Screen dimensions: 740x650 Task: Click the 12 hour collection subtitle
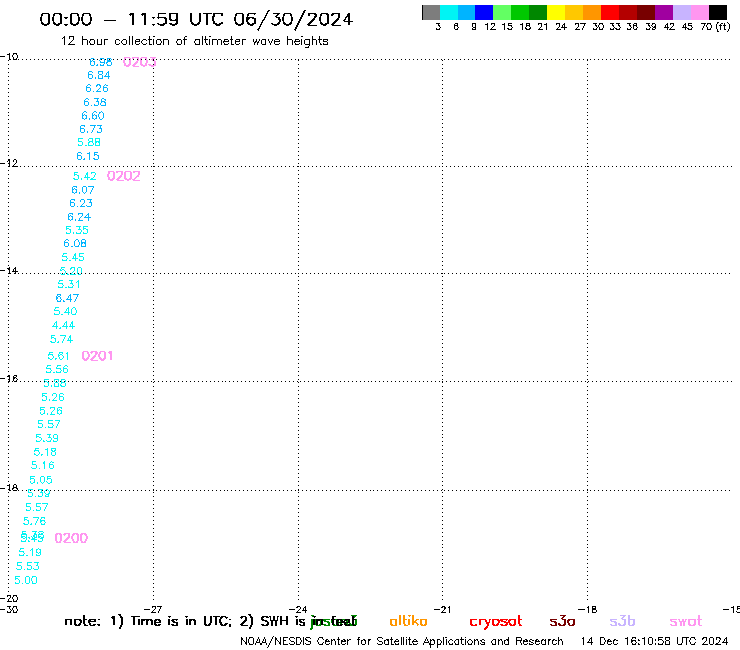click(x=194, y=41)
